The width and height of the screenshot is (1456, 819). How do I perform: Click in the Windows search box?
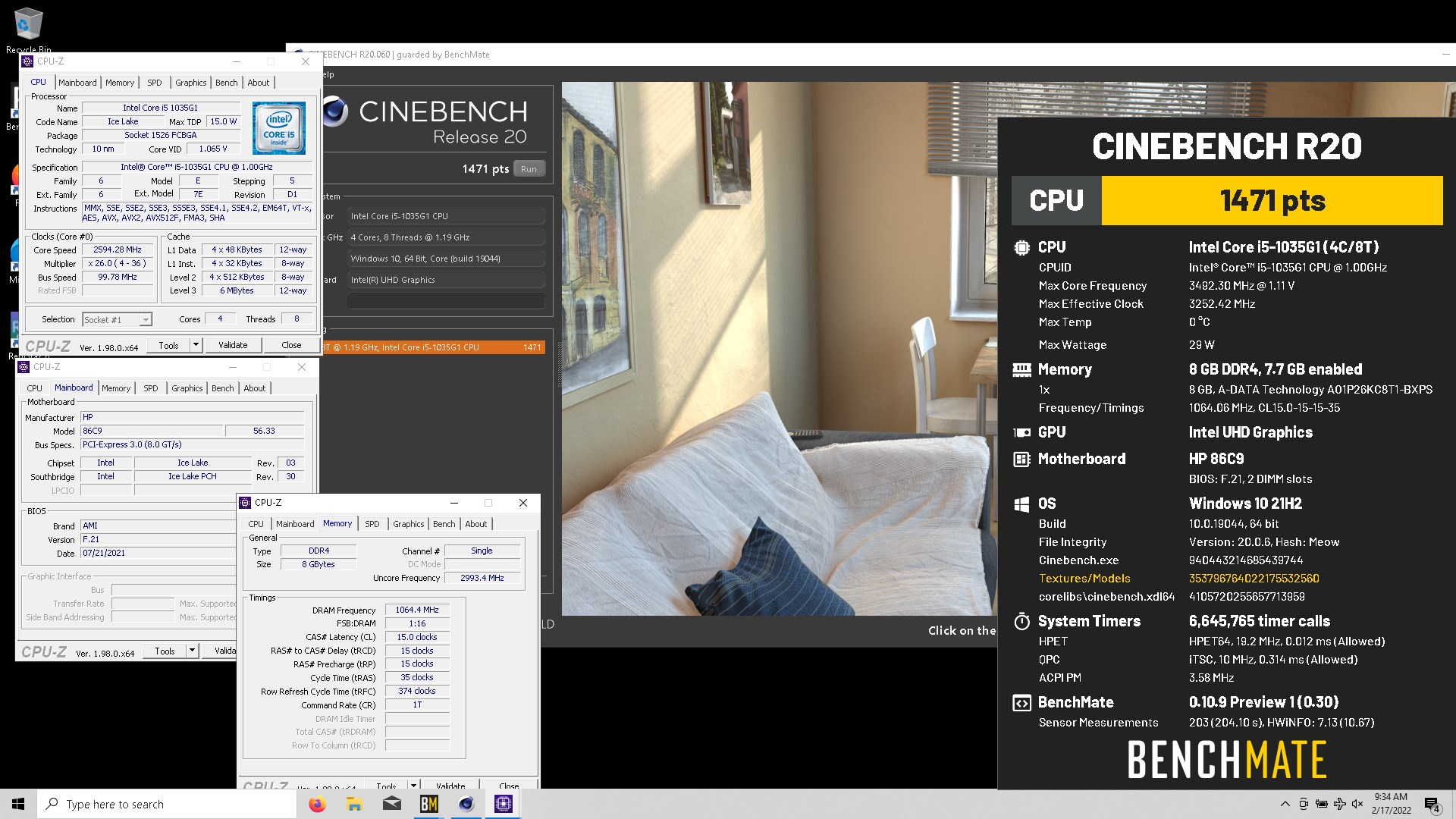click(x=167, y=804)
